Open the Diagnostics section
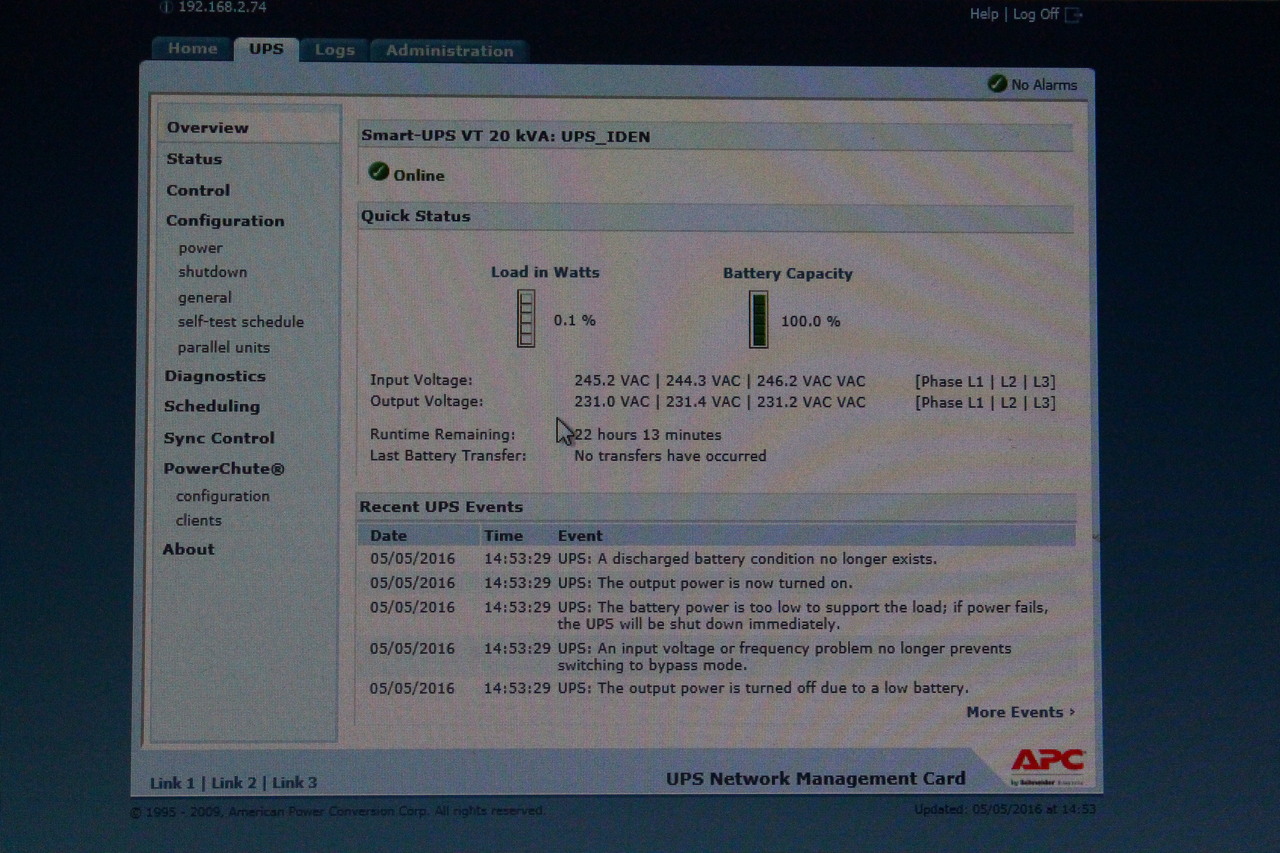The image size is (1280, 853). click(x=215, y=376)
